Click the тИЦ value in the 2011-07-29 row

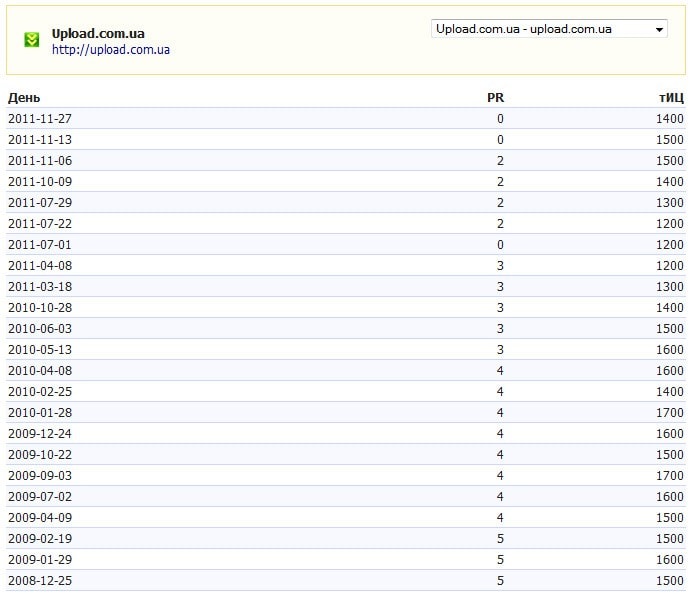(670, 203)
